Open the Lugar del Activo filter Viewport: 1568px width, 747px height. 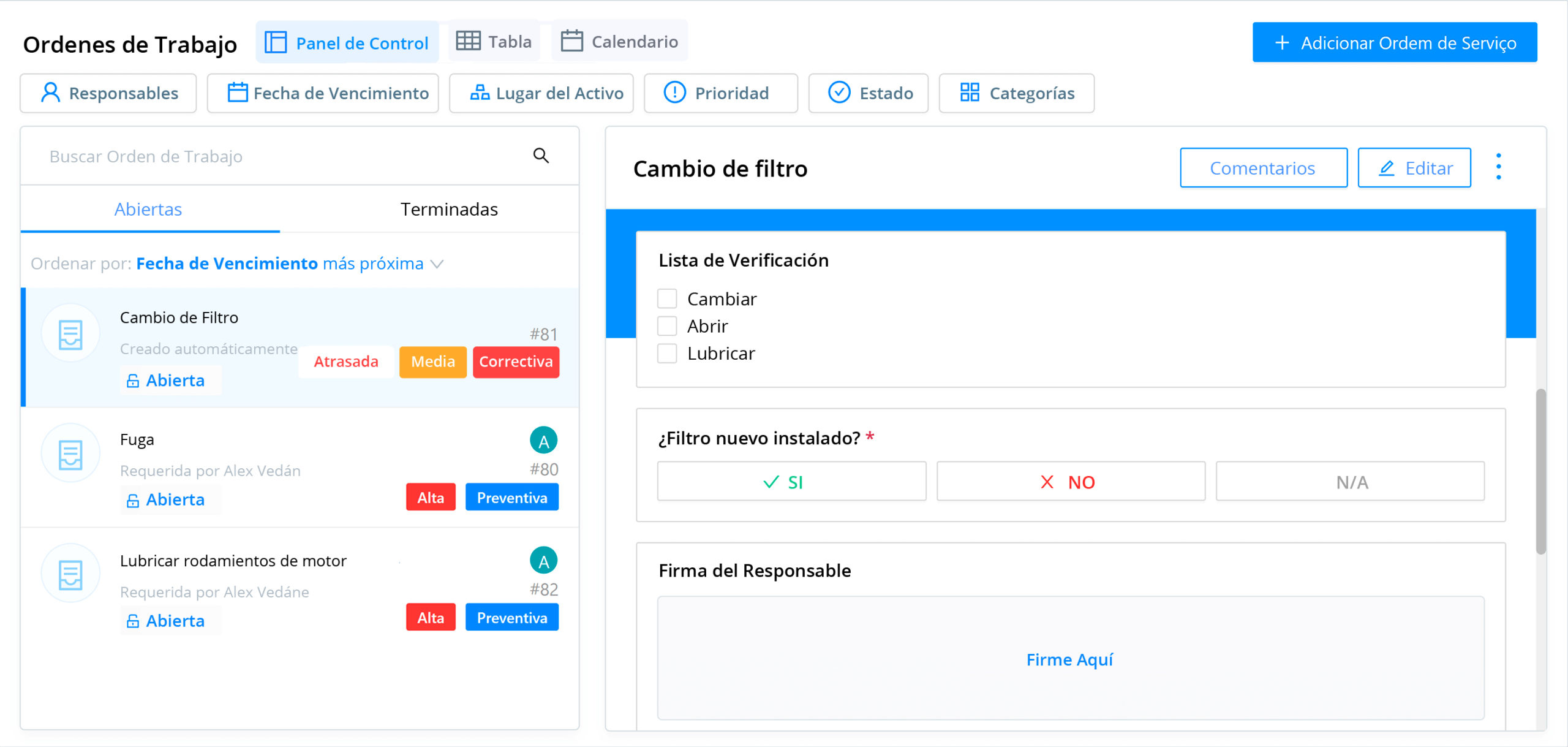tap(541, 93)
